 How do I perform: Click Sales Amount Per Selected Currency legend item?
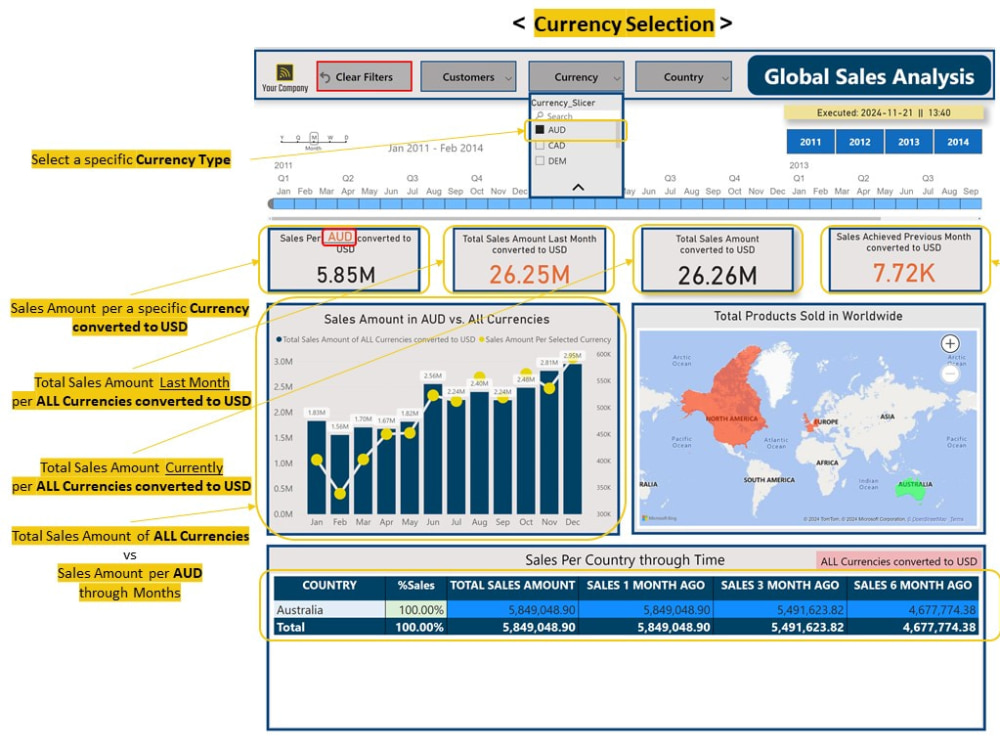545,340
